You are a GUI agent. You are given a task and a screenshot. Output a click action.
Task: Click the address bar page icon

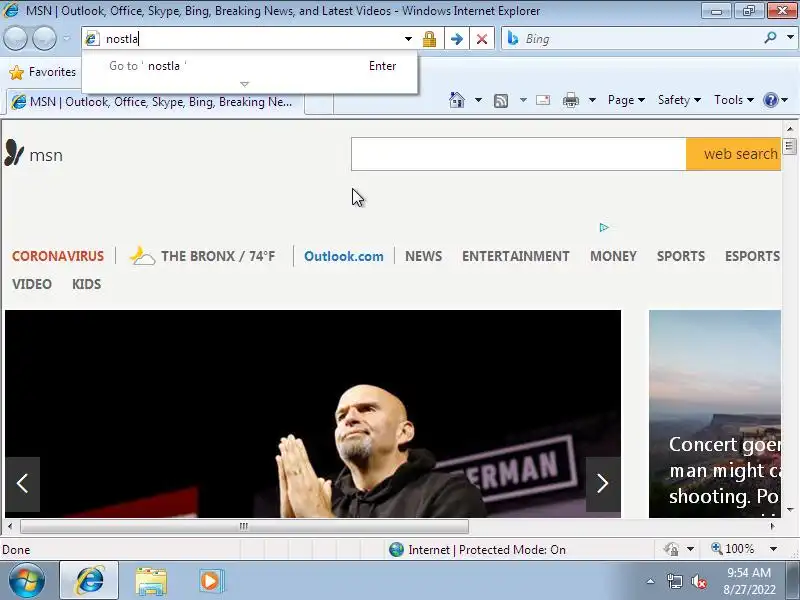coord(92,39)
